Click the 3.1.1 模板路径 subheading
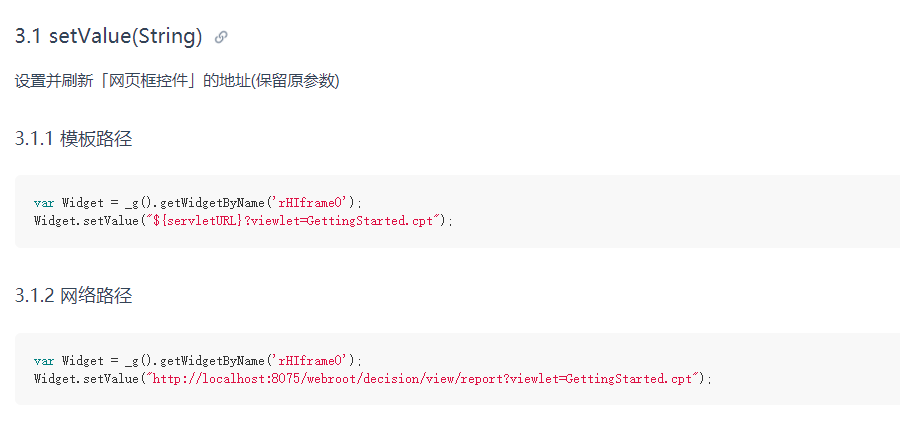Viewport: 900px width, 421px height. 73,139
